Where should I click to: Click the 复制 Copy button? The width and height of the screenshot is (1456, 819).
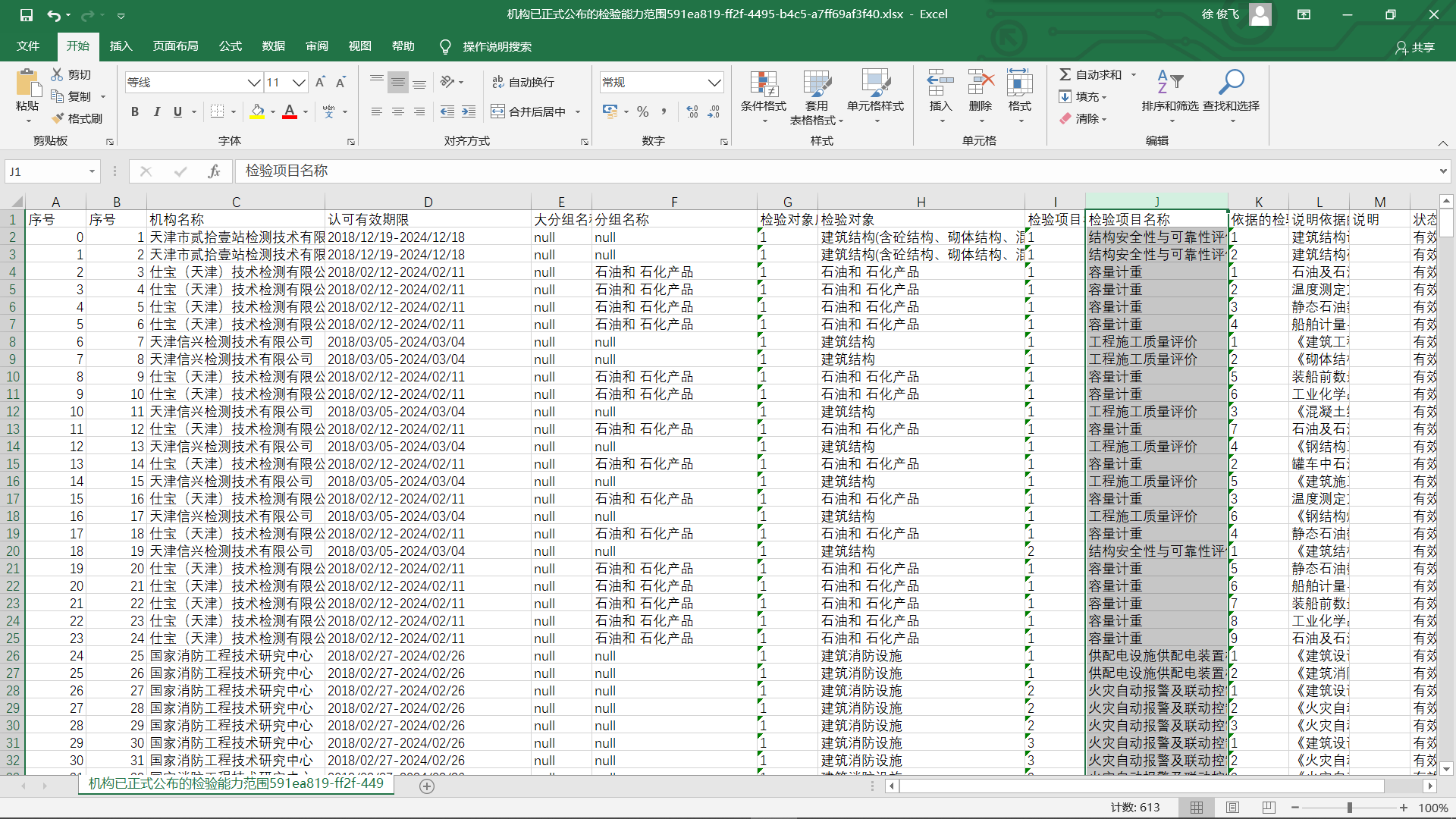coord(72,96)
